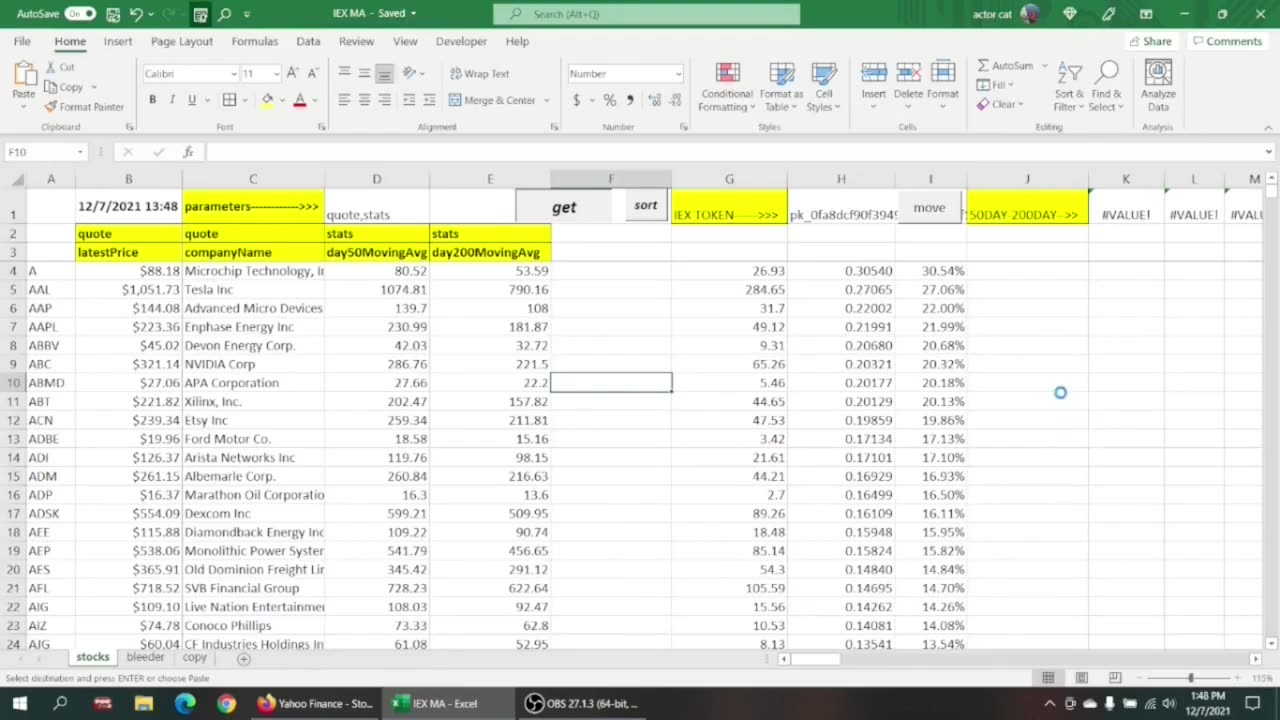Switch to the bleeder sheet tab
The height and width of the screenshot is (720, 1280).
coord(145,657)
